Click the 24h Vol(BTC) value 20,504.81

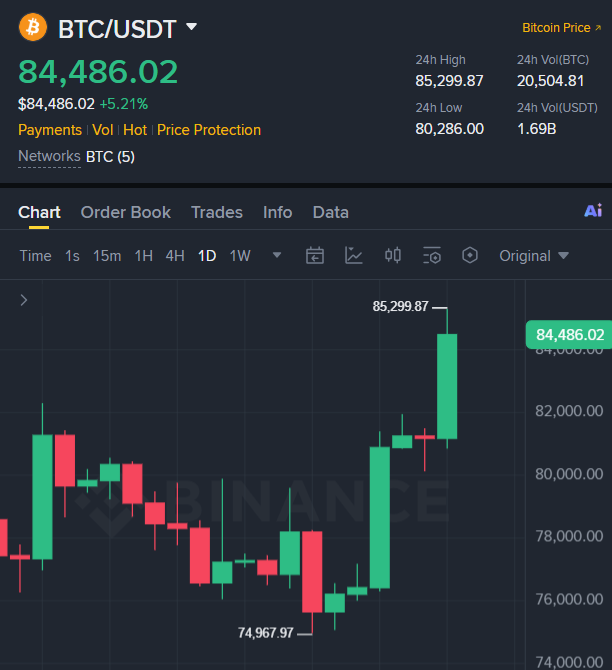pos(550,81)
